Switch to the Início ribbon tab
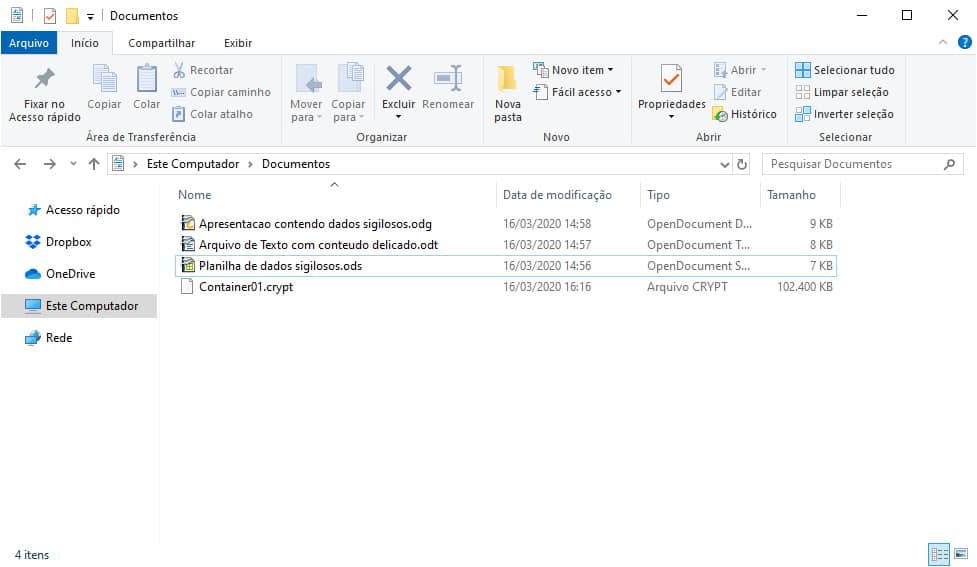 (x=85, y=43)
